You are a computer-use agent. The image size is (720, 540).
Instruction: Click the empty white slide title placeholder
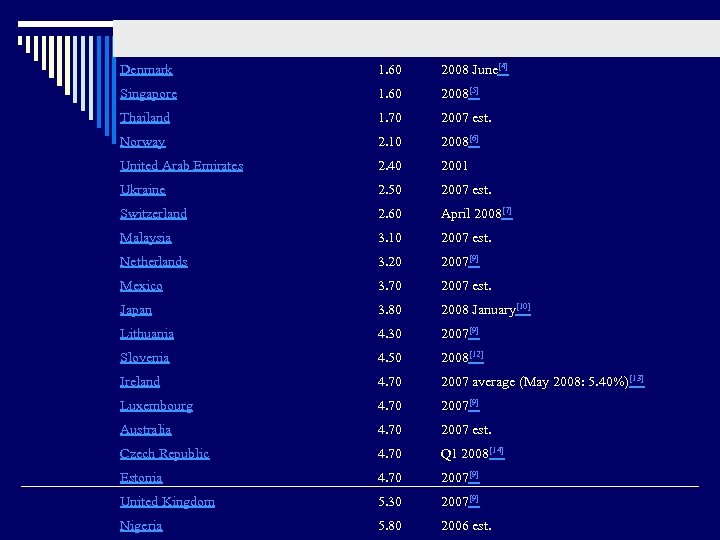[416, 39]
